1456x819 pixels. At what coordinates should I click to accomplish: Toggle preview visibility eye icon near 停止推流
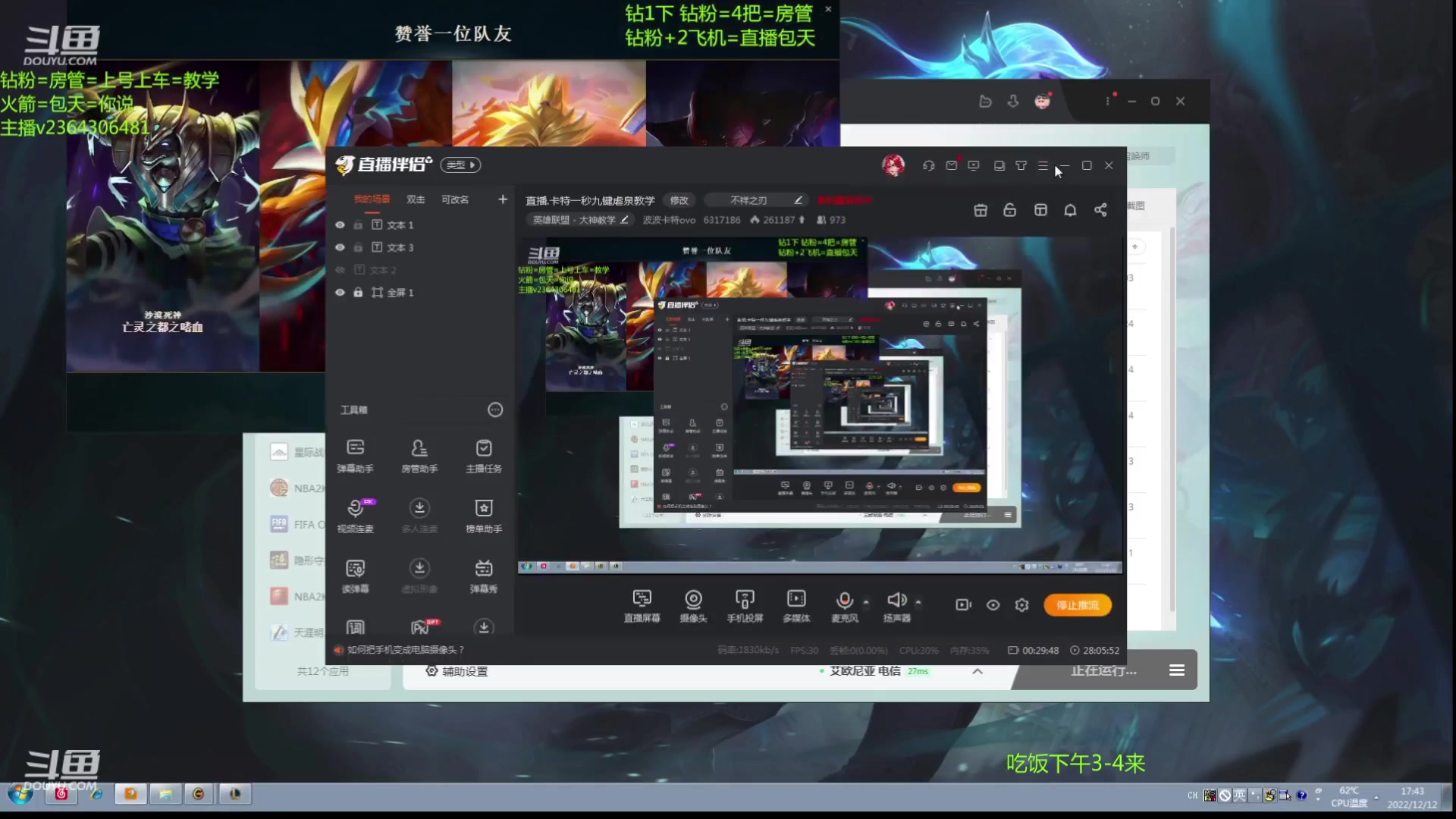click(993, 604)
